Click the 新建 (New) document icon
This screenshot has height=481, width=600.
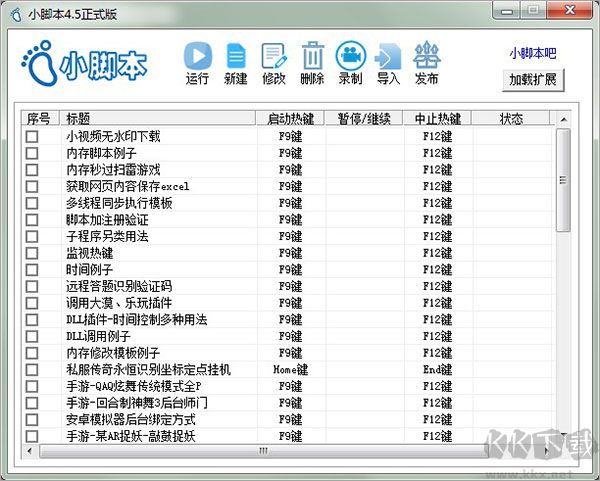tap(236, 56)
